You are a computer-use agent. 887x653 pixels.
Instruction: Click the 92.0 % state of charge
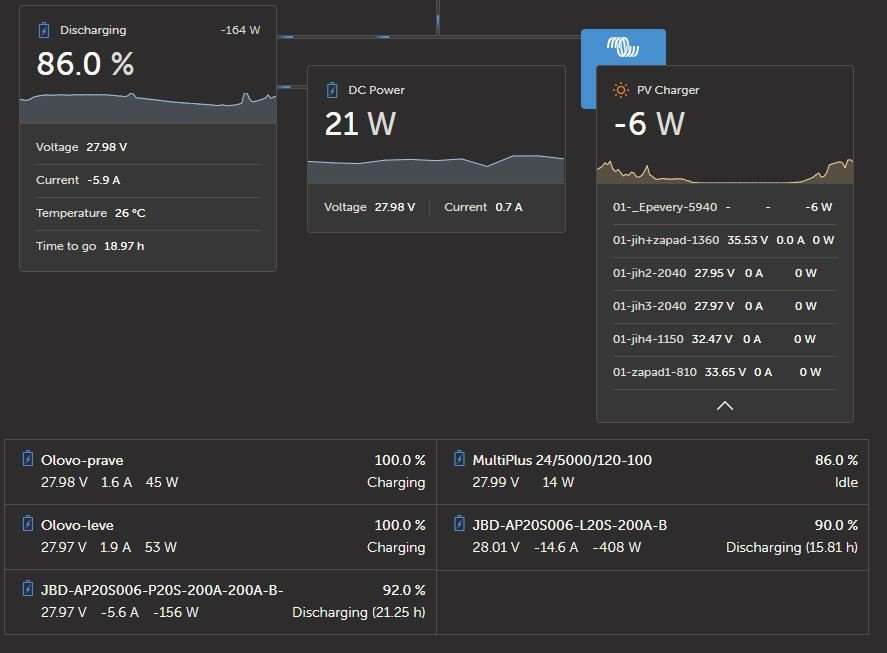tap(404, 590)
